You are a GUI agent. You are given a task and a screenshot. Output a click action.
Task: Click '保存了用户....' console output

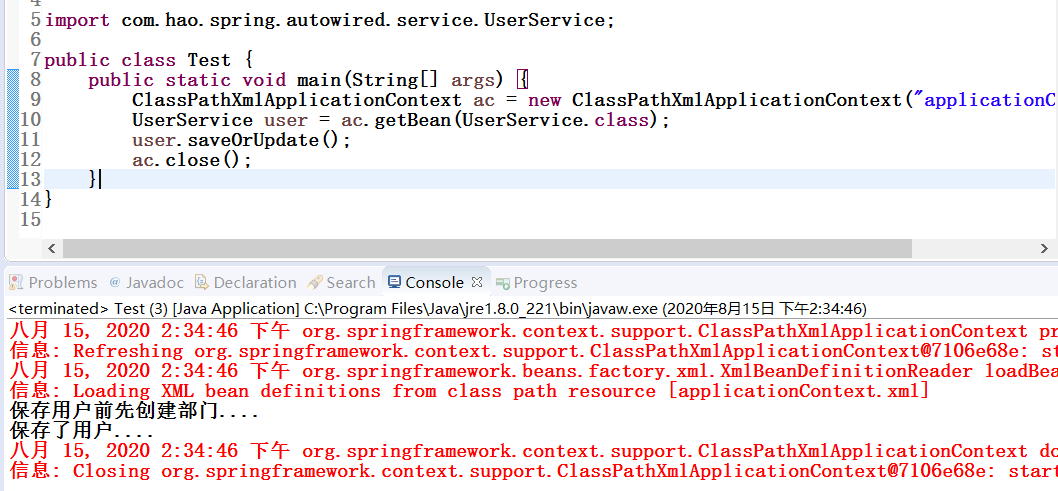pyautogui.click(x=82, y=431)
